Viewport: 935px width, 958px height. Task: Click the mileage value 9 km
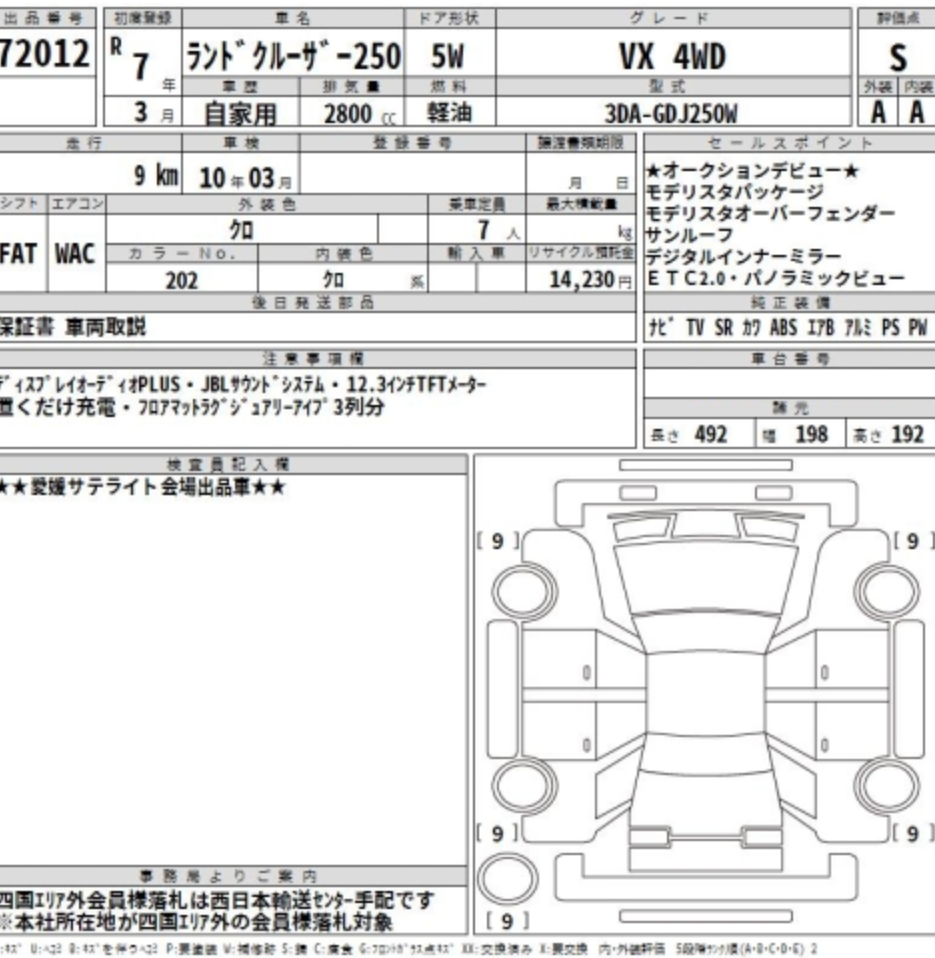[156, 177]
